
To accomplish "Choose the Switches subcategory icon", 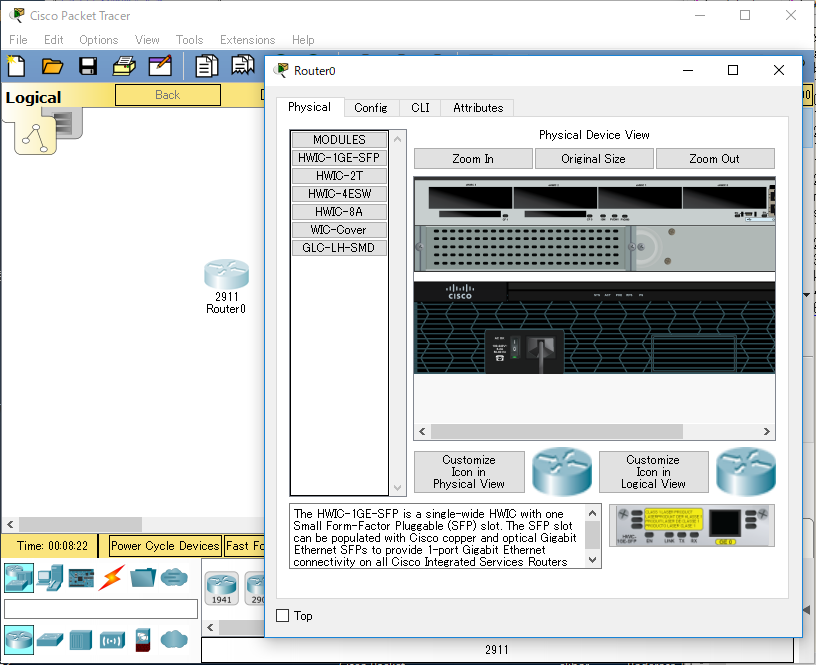I will pyautogui.click(x=50, y=640).
